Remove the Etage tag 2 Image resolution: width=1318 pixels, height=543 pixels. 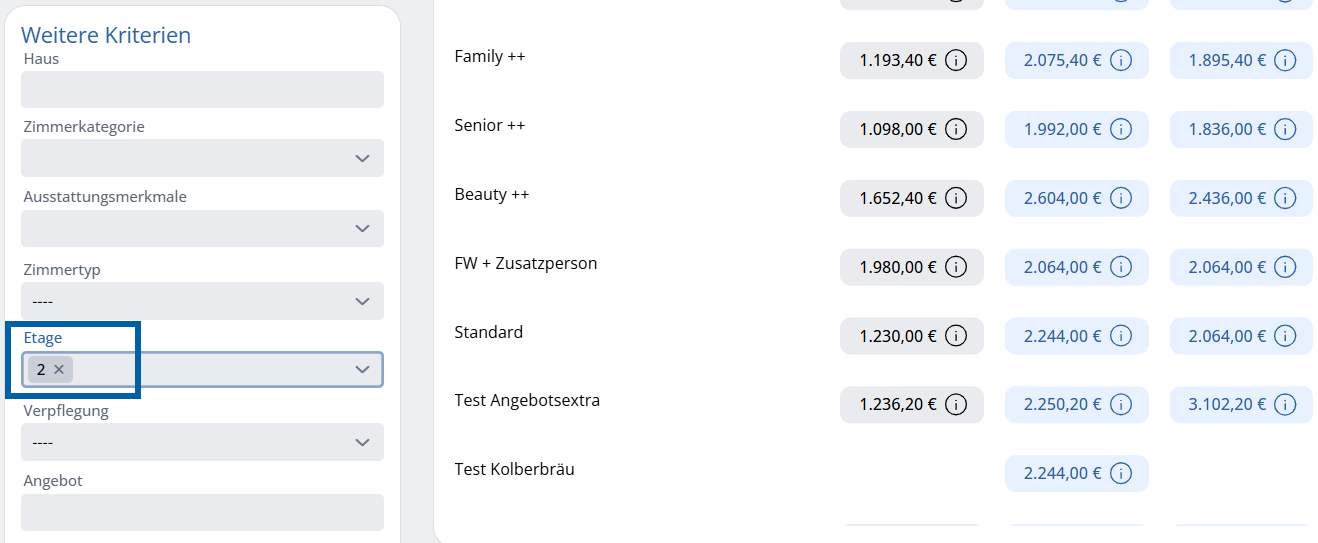tap(59, 370)
